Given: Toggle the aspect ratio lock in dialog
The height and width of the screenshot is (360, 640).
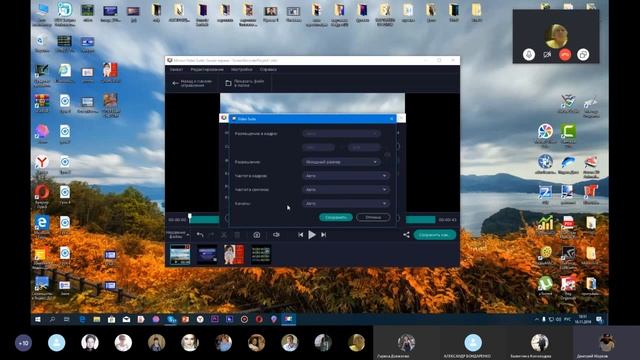Looking at the screenshot, I should pos(387,154).
